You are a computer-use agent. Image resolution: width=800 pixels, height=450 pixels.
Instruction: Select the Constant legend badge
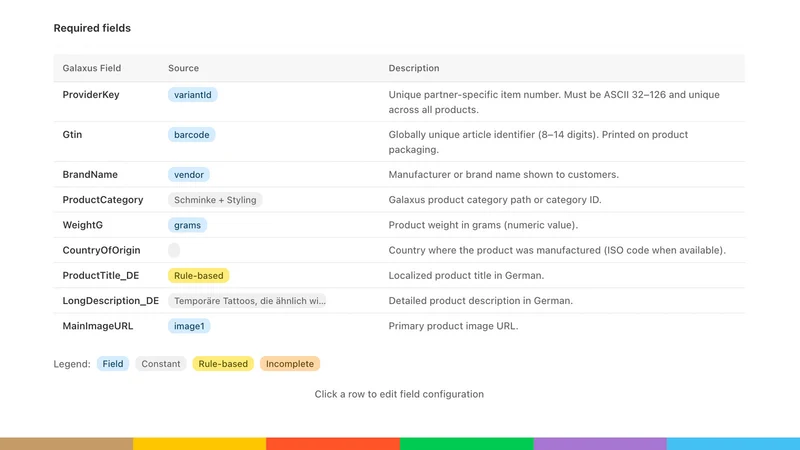tap(161, 364)
